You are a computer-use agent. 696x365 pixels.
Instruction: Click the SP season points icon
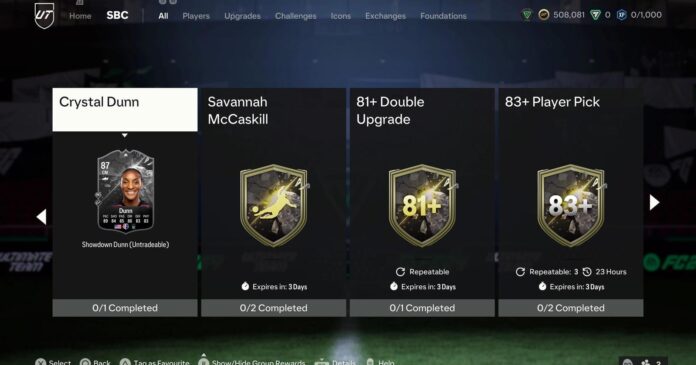622,15
